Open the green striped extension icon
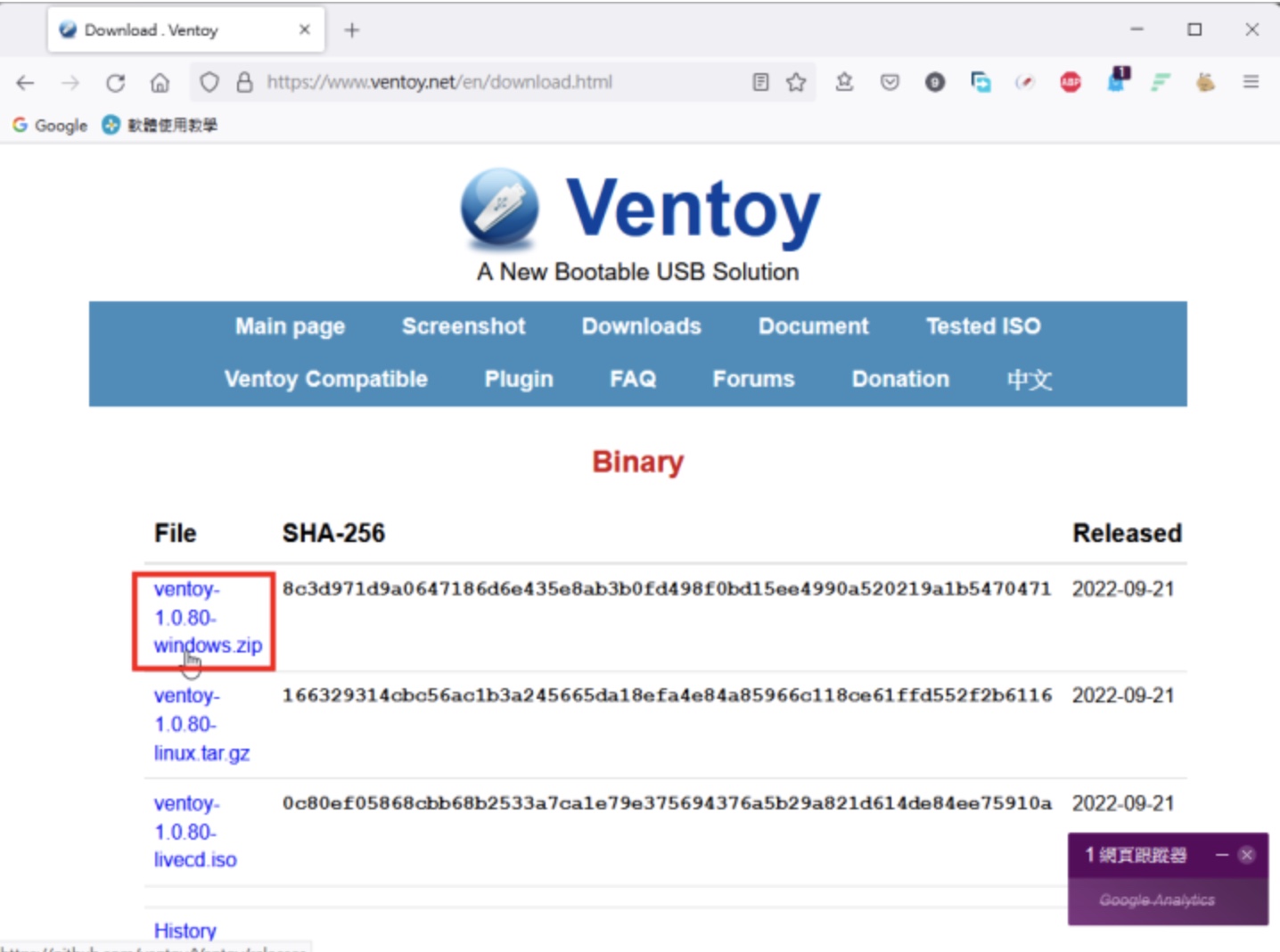The height and width of the screenshot is (952, 1280). click(x=1161, y=82)
